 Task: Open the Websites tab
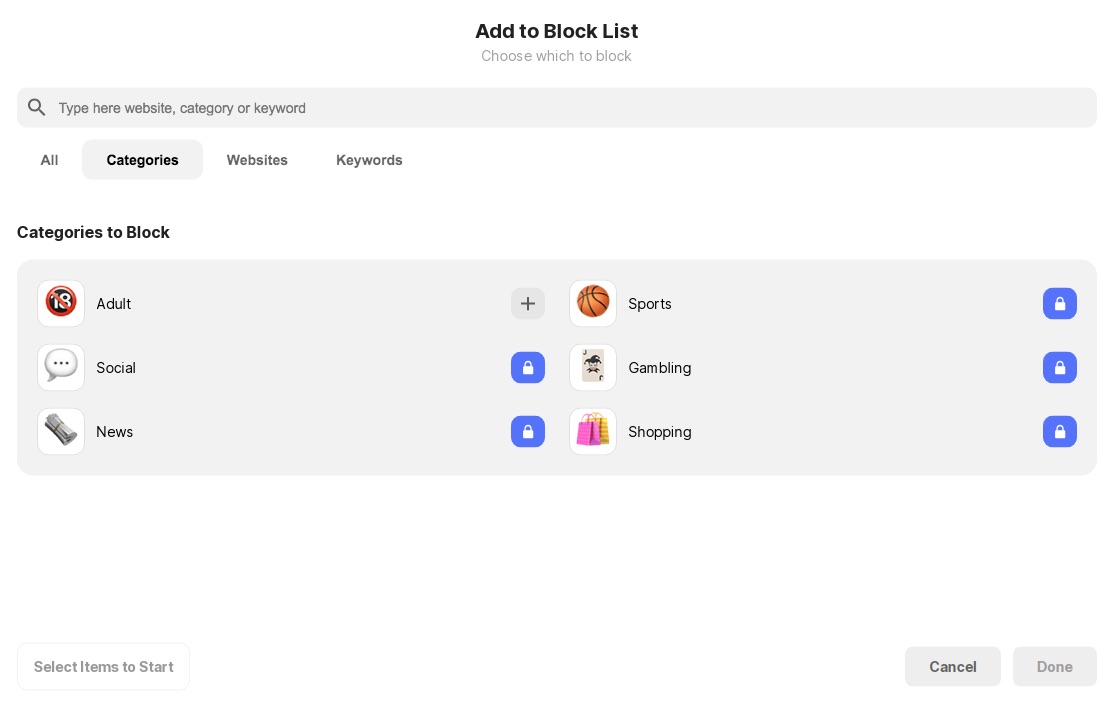257,160
